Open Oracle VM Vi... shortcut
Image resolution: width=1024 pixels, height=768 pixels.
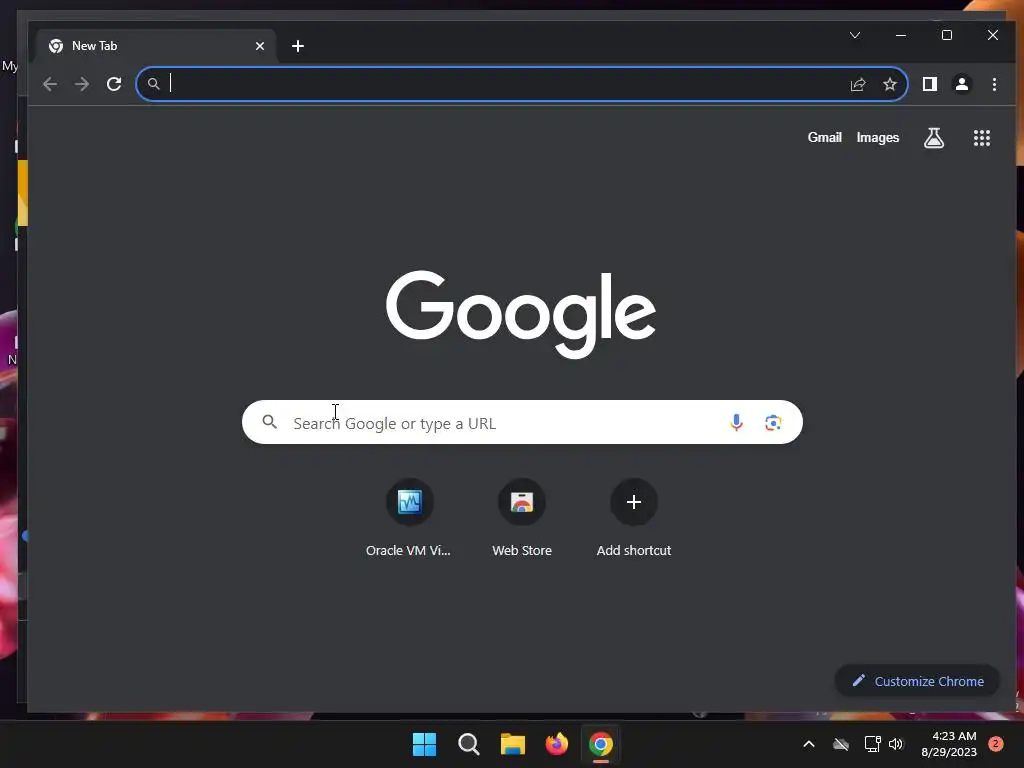(x=409, y=519)
